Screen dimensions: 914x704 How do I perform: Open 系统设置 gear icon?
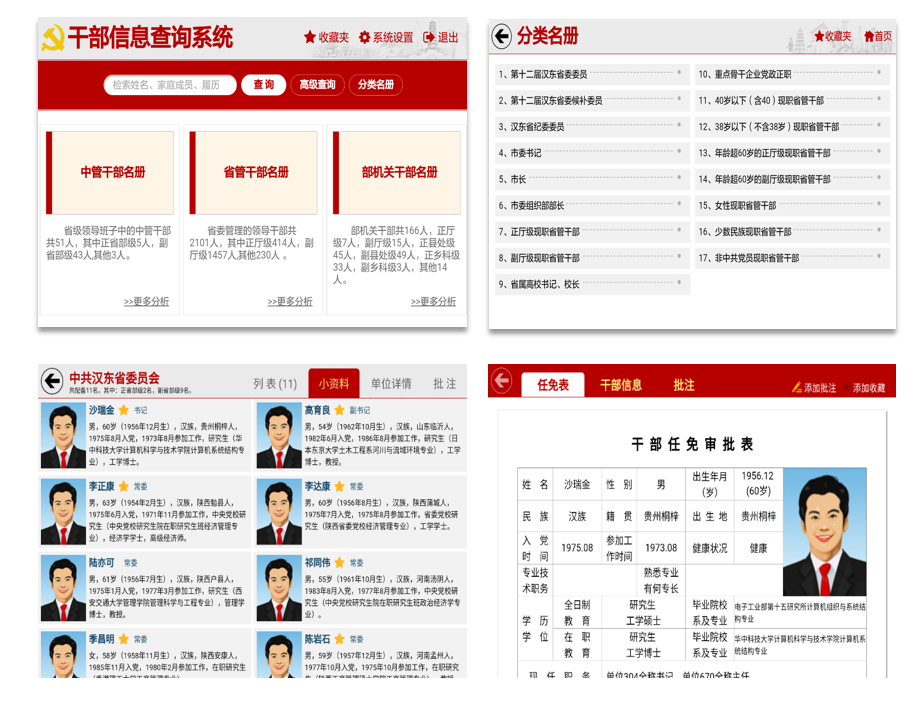pyautogui.click(x=364, y=37)
